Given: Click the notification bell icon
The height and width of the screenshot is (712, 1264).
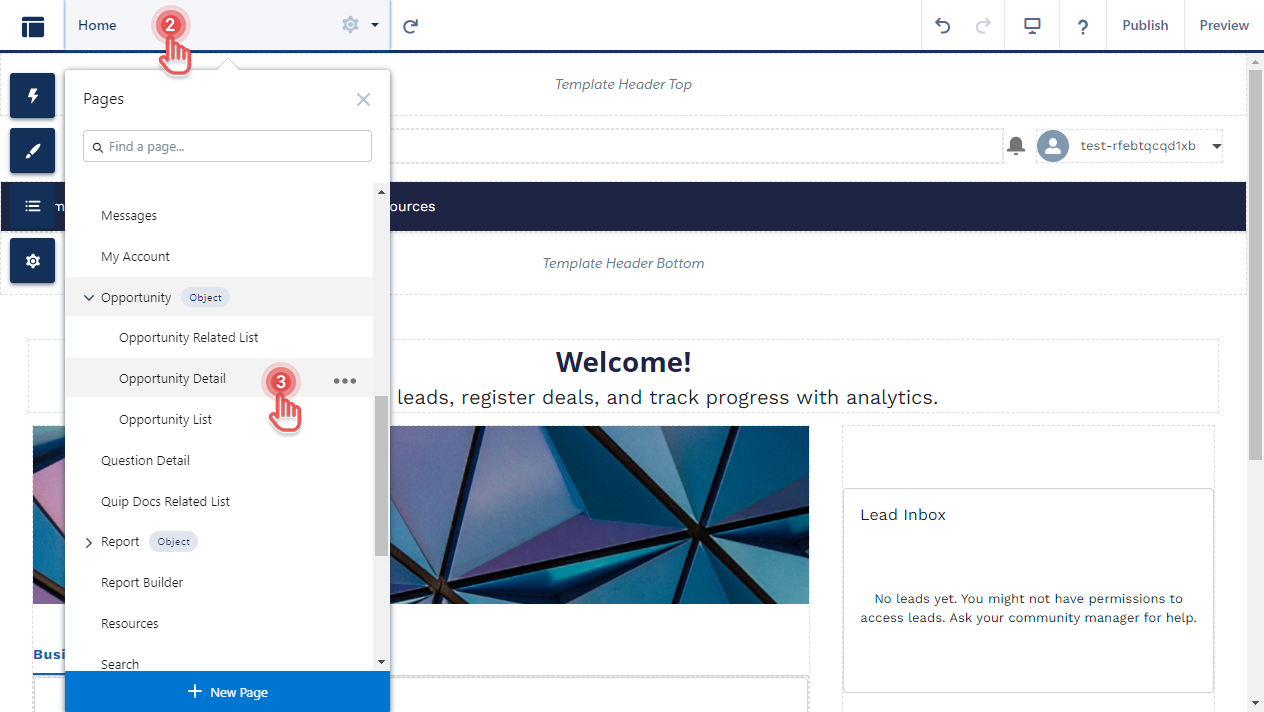Looking at the screenshot, I should 1016,146.
